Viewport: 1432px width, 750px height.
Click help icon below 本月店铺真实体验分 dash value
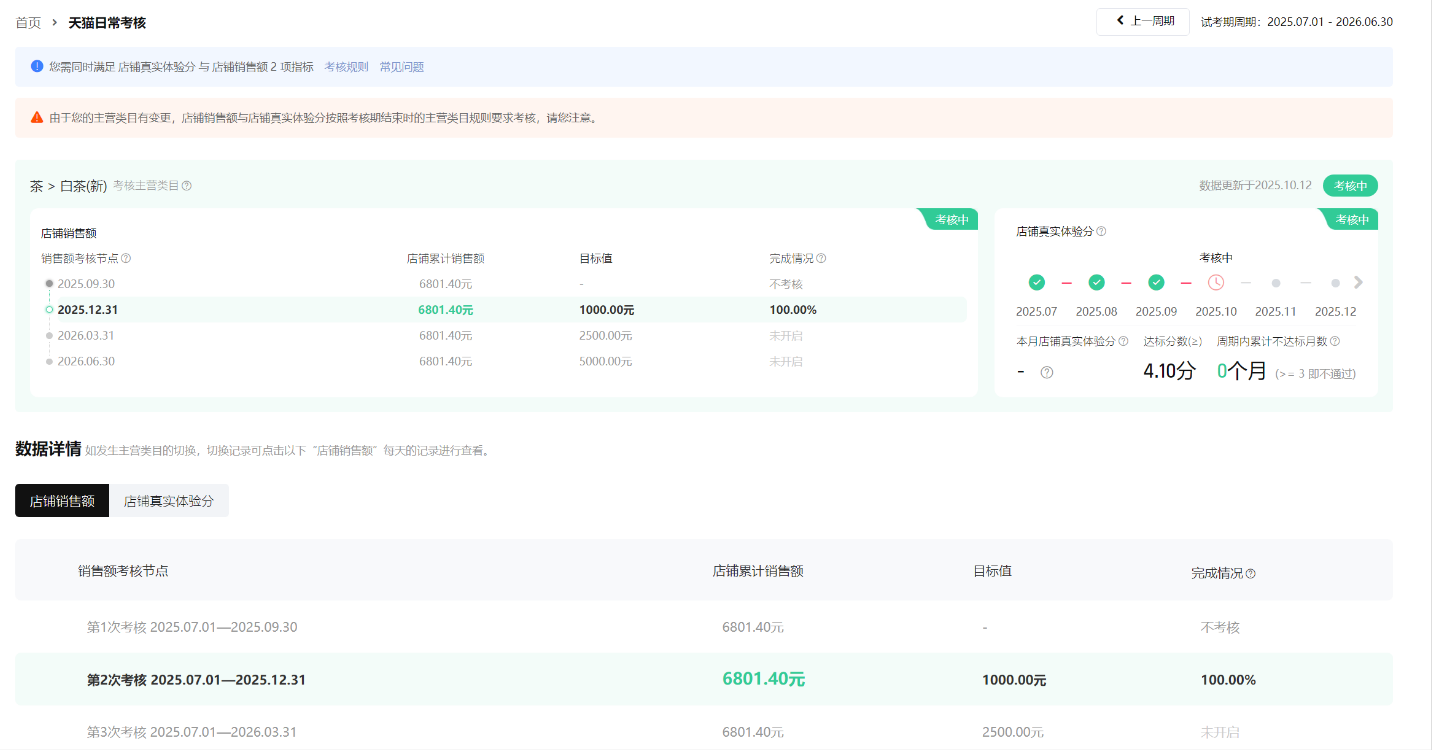[x=1047, y=372]
